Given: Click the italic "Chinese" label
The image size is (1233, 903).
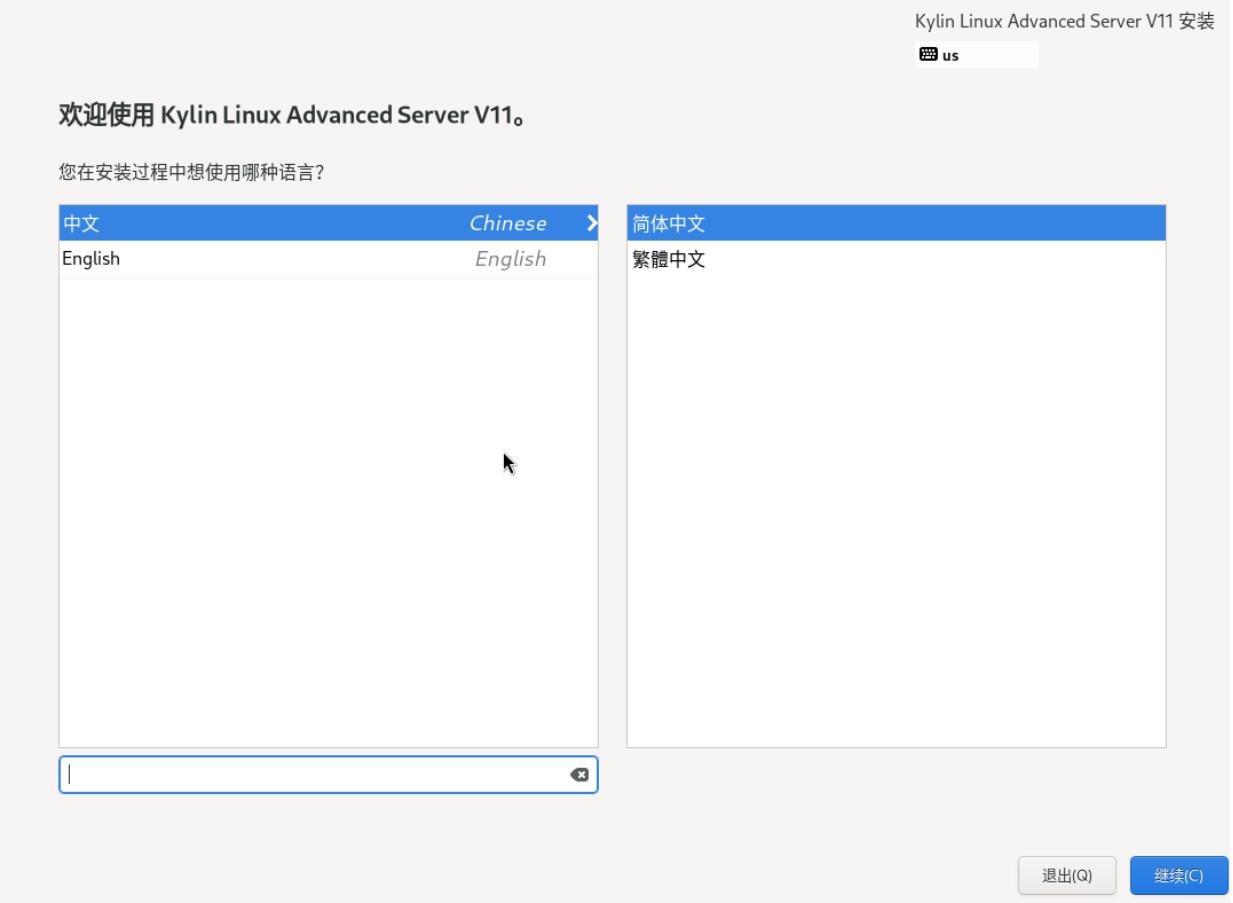Looking at the screenshot, I should 508,223.
